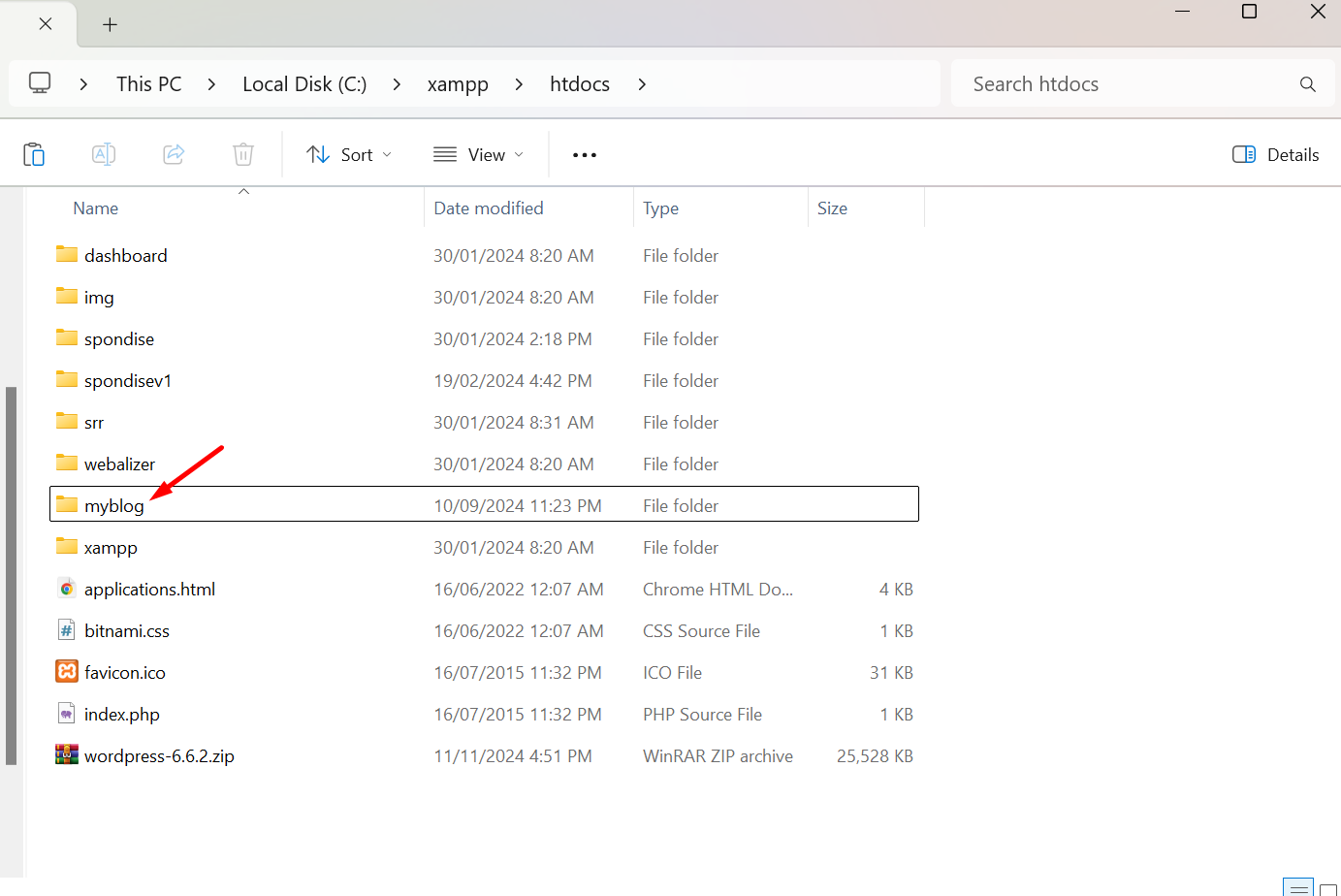Expand the chevron after htdocs in path

point(642,84)
